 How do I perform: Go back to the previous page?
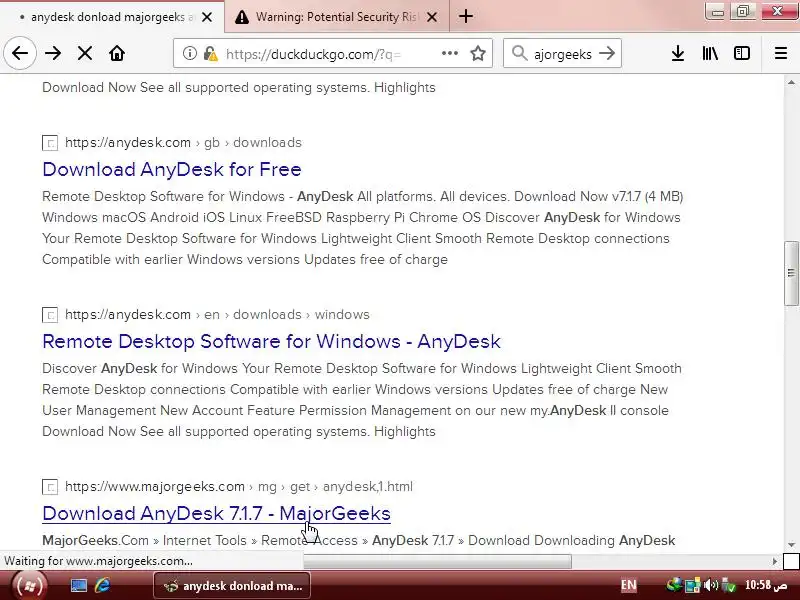pos(20,53)
